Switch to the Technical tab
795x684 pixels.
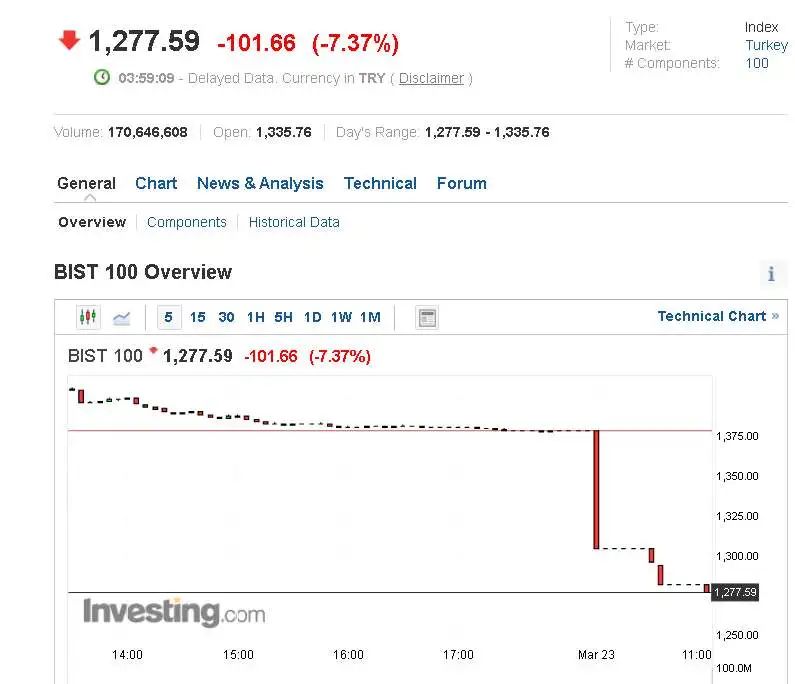pyautogui.click(x=380, y=183)
